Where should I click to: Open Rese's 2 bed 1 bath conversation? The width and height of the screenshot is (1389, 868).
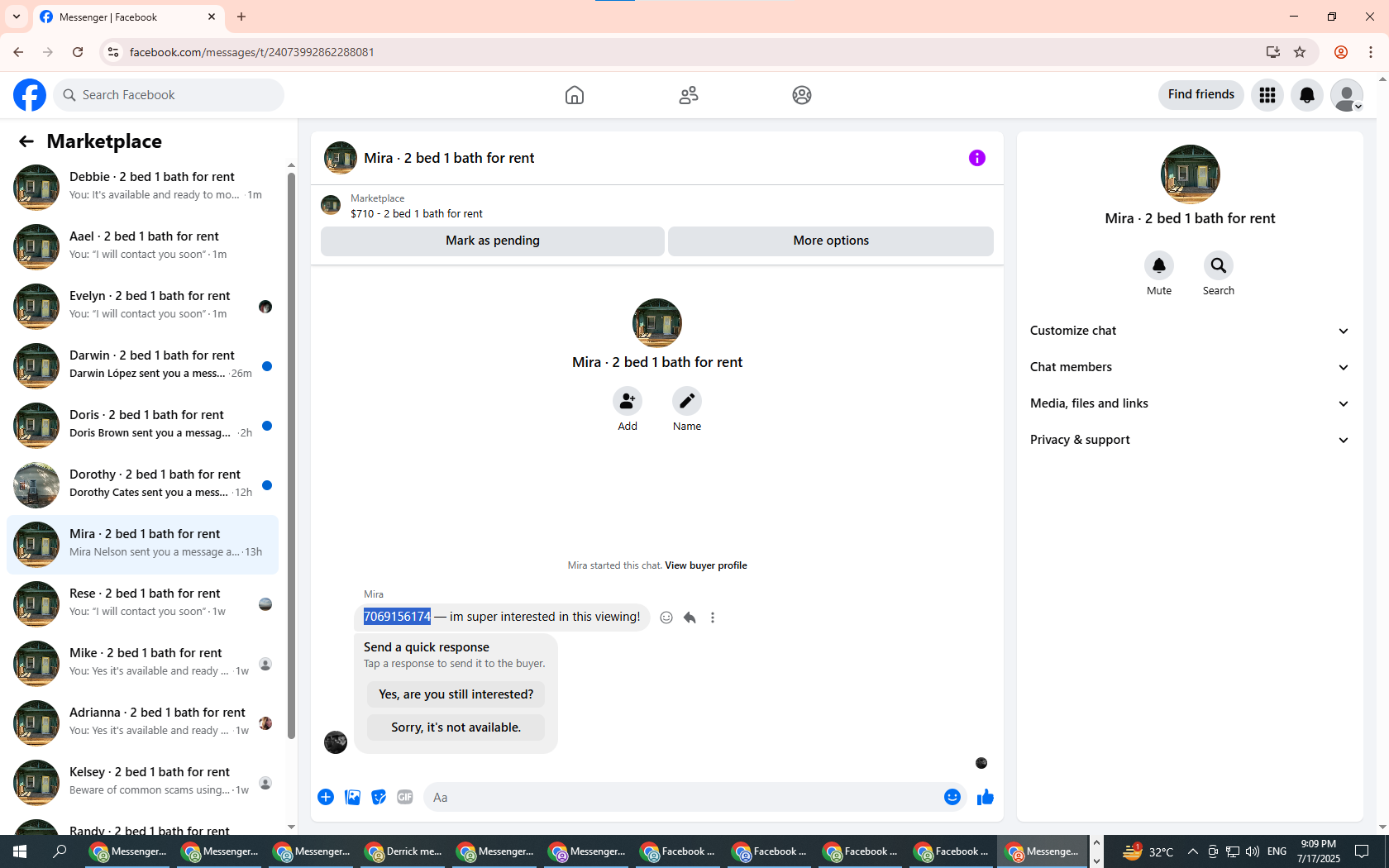point(142,603)
